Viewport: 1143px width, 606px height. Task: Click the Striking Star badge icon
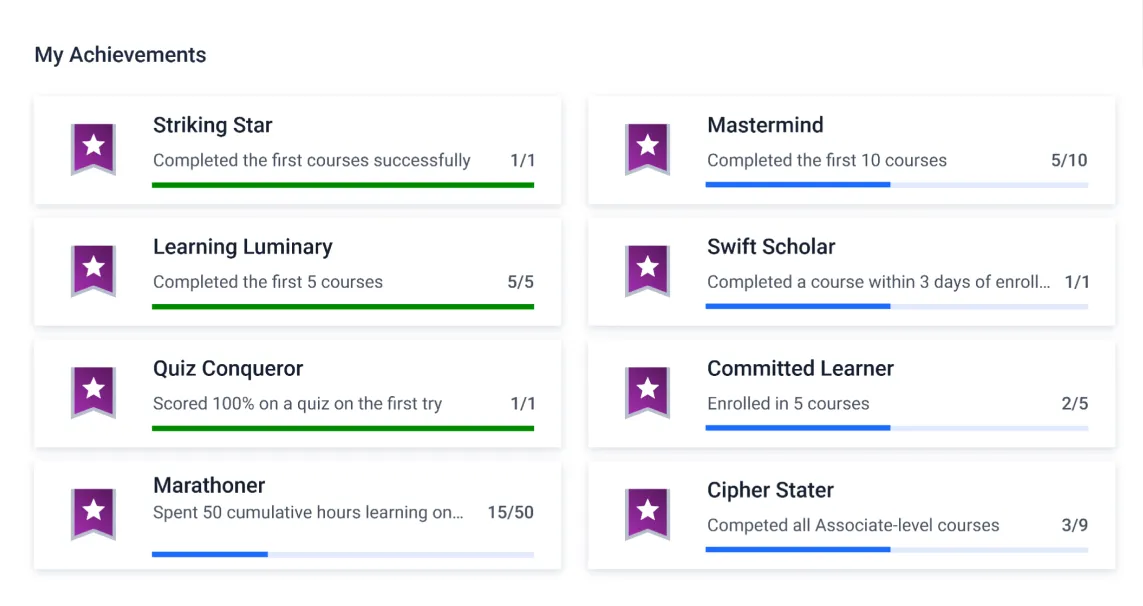(93, 149)
